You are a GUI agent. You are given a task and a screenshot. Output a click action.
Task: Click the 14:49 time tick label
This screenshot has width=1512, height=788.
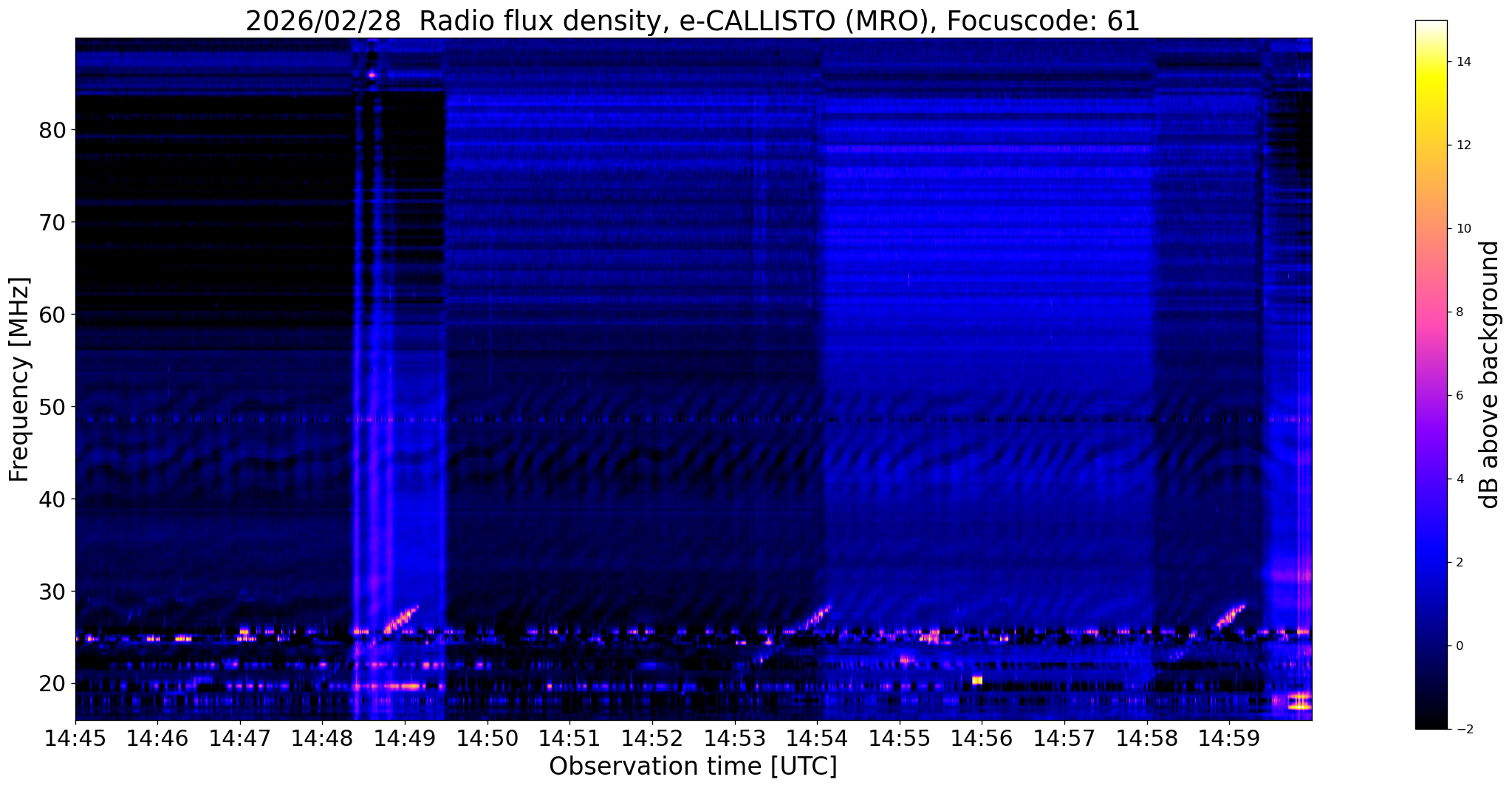[405, 739]
